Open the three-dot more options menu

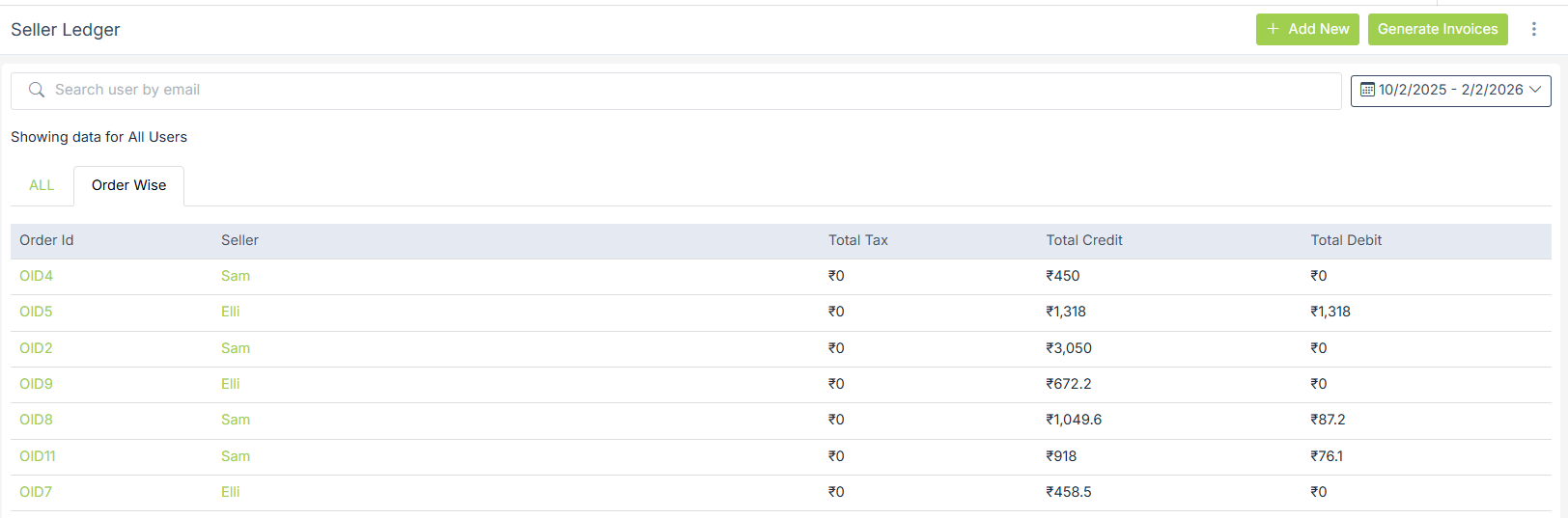click(1533, 29)
